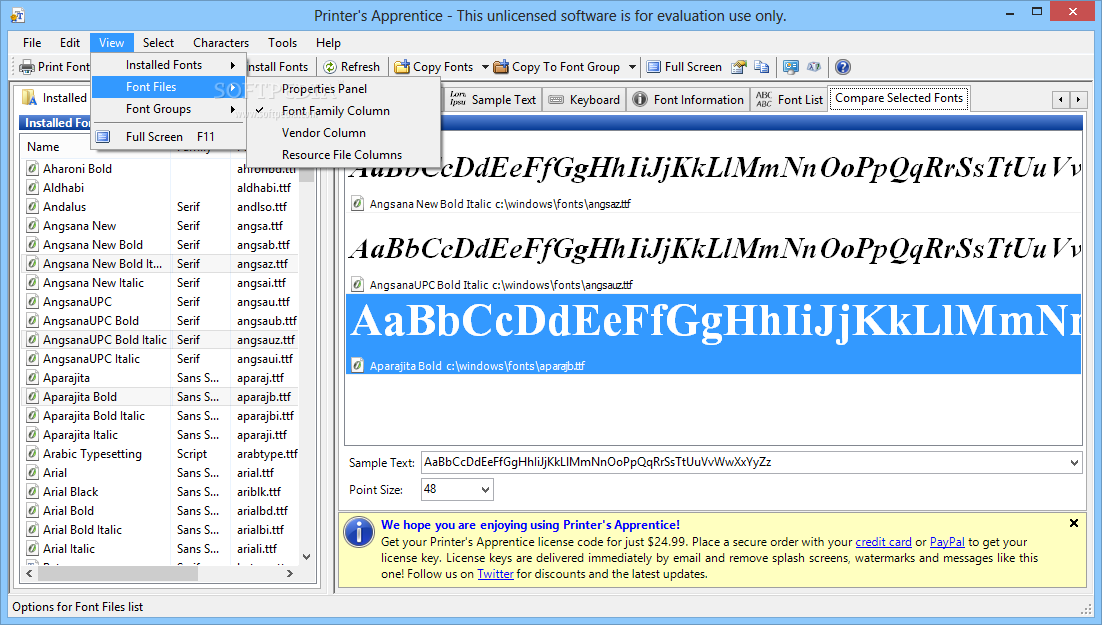Follow the credit card link

point(883,542)
